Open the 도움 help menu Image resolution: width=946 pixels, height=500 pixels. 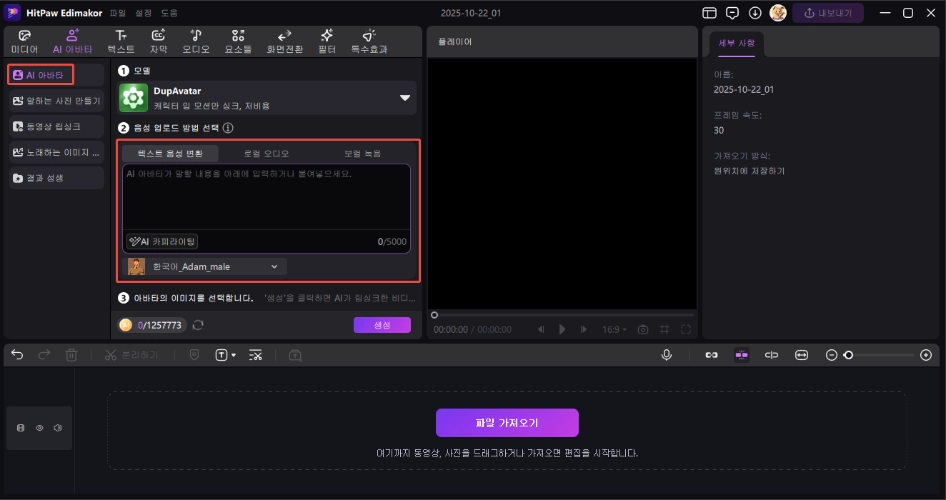169,13
